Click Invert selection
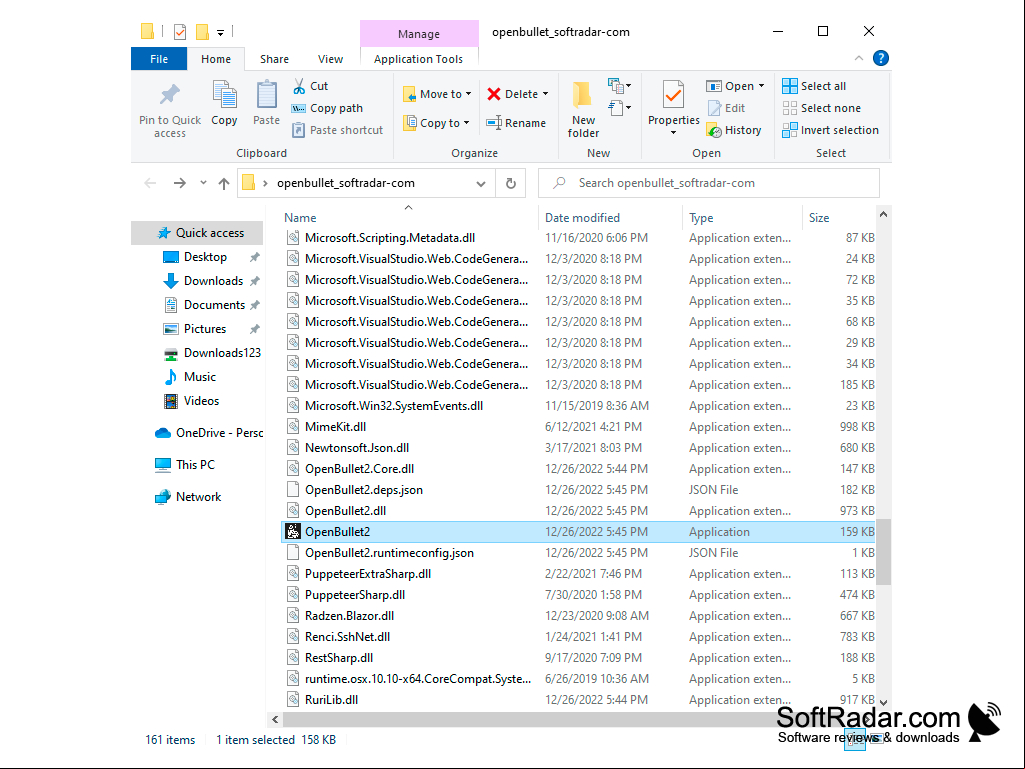Image resolution: width=1025 pixels, height=769 pixels. pyautogui.click(x=831, y=130)
